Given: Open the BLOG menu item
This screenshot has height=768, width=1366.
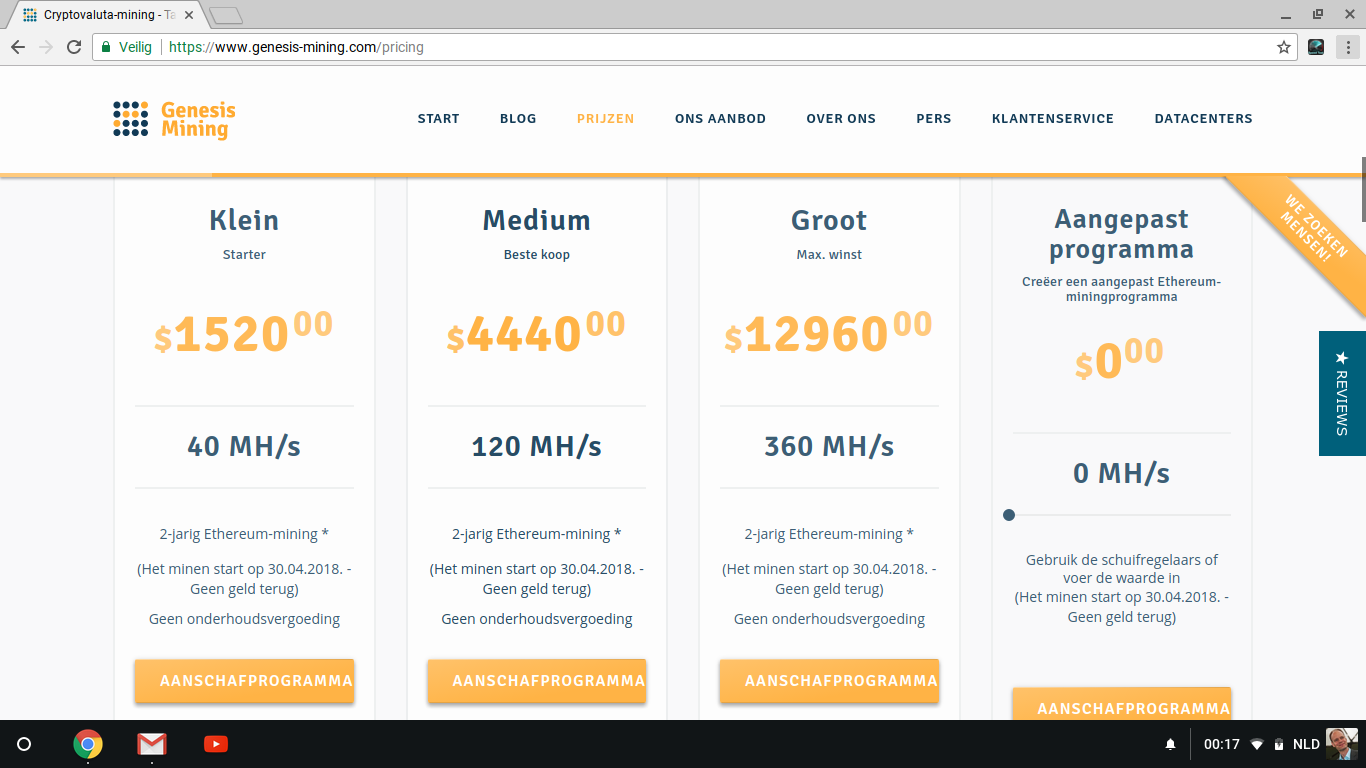Looking at the screenshot, I should [x=518, y=118].
